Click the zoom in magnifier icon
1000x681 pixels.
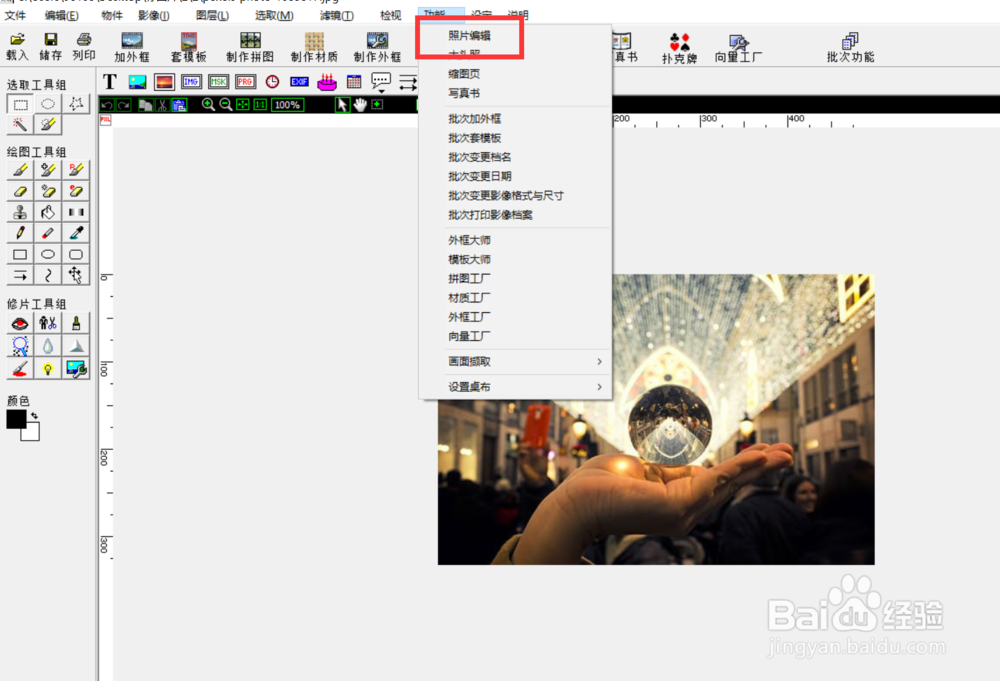tap(208, 105)
